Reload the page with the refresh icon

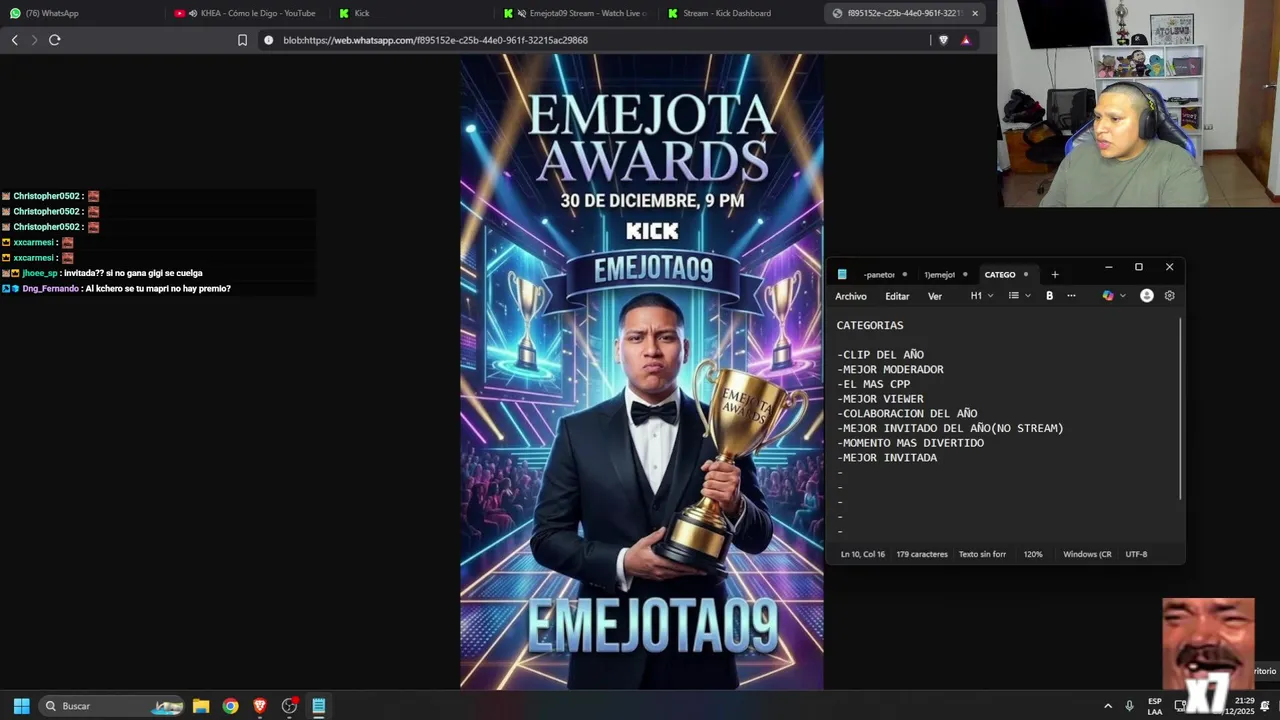coord(55,40)
